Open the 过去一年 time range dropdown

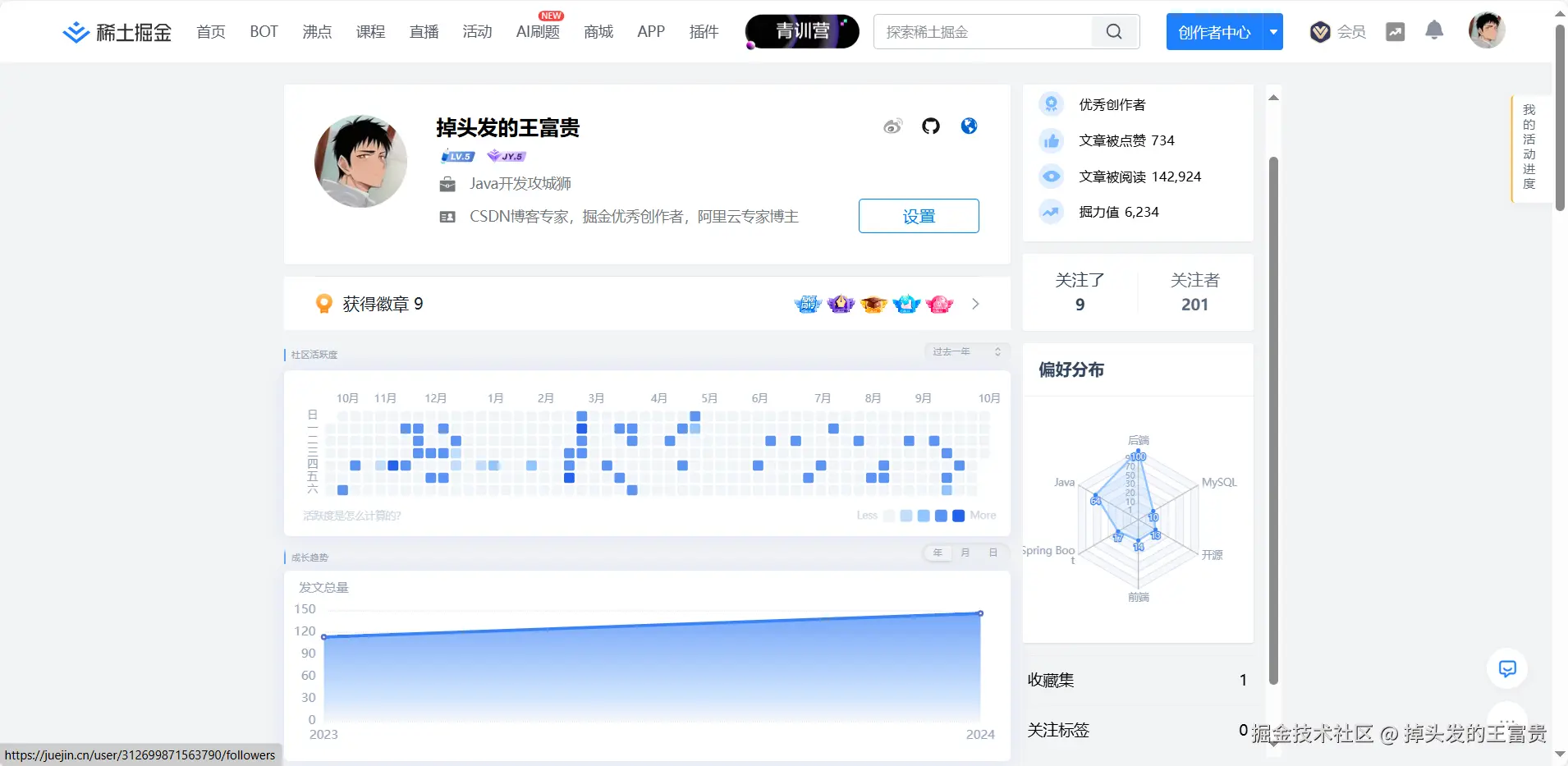coord(965,351)
